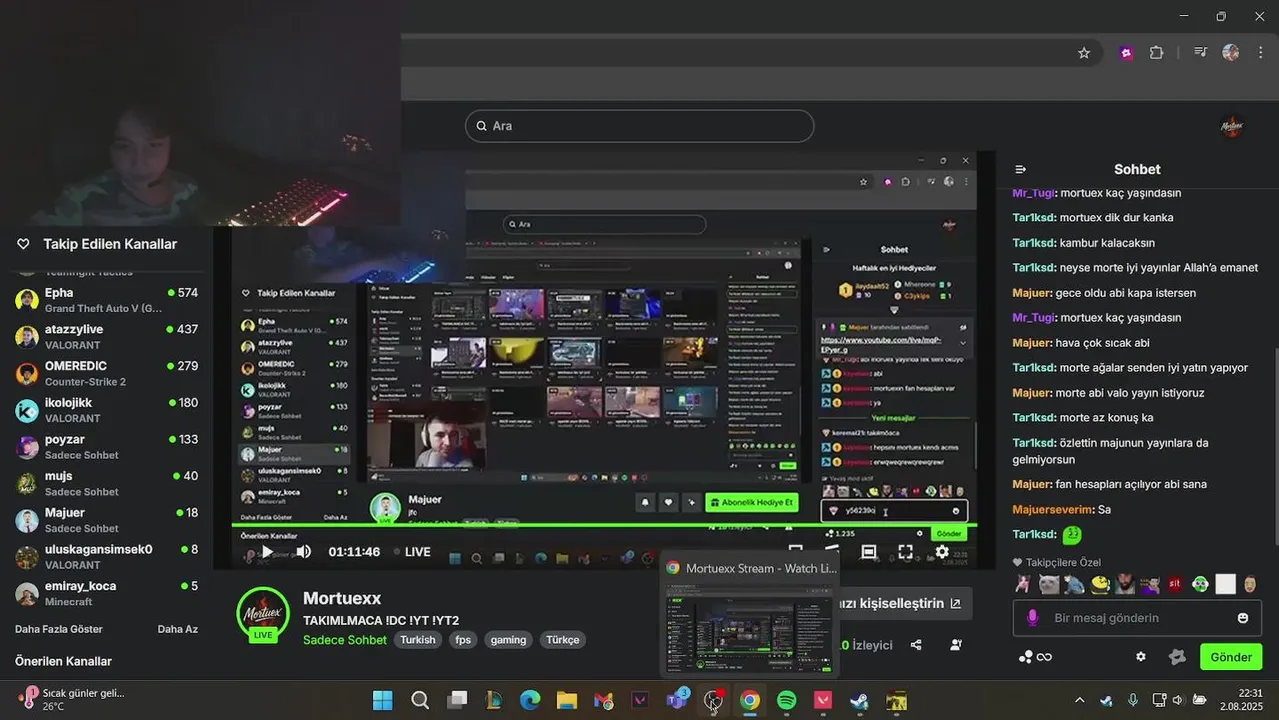Open the Mortuexx channel avatar
The height and width of the screenshot is (720, 1279).
(263, 613)
